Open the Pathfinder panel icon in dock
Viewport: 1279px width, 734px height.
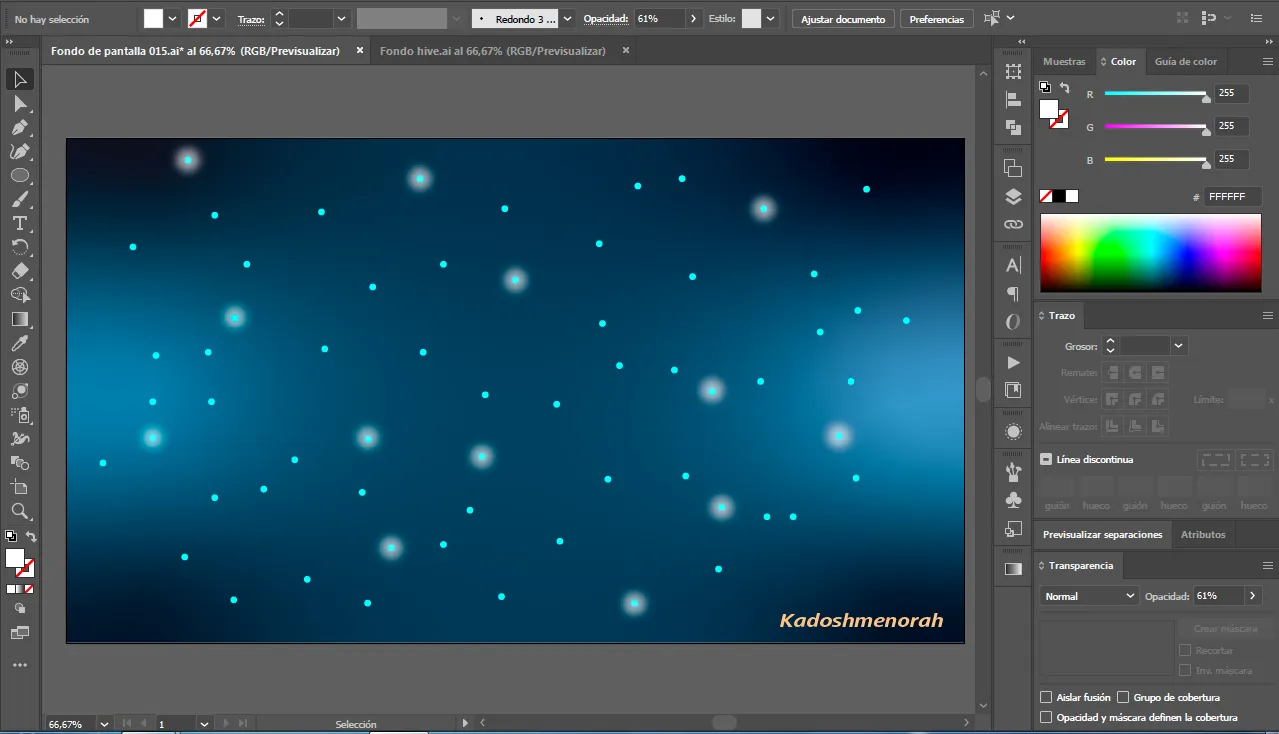tap(1013, 127)
